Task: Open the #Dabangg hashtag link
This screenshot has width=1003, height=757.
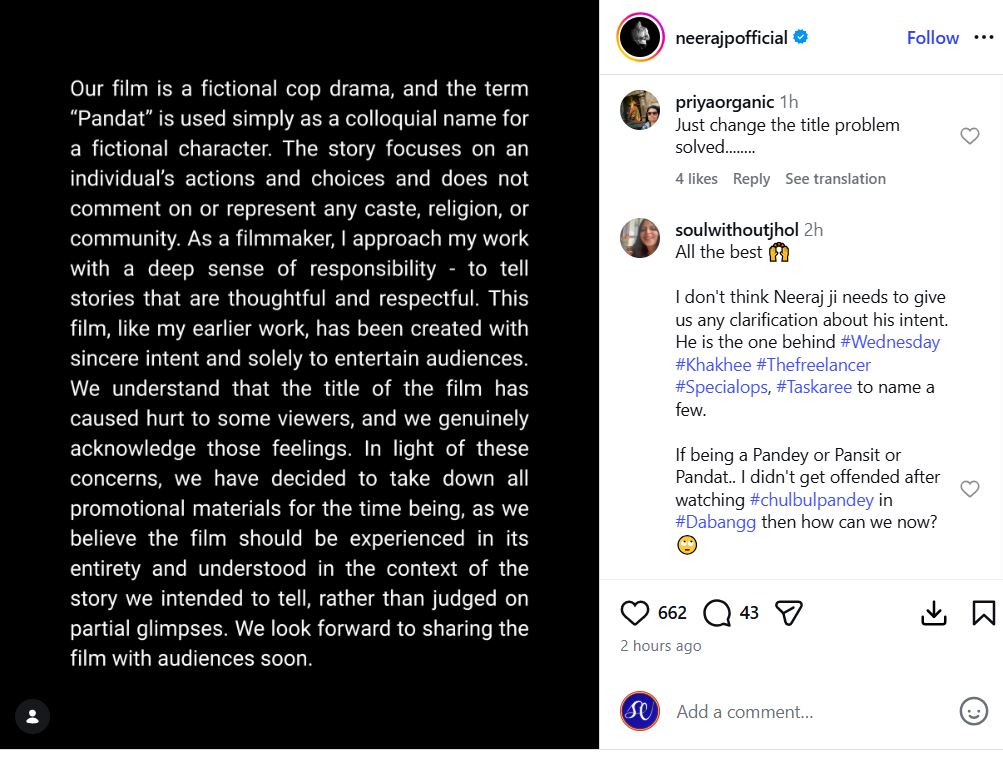Action: pyautogui.click(x=715, y=522)
